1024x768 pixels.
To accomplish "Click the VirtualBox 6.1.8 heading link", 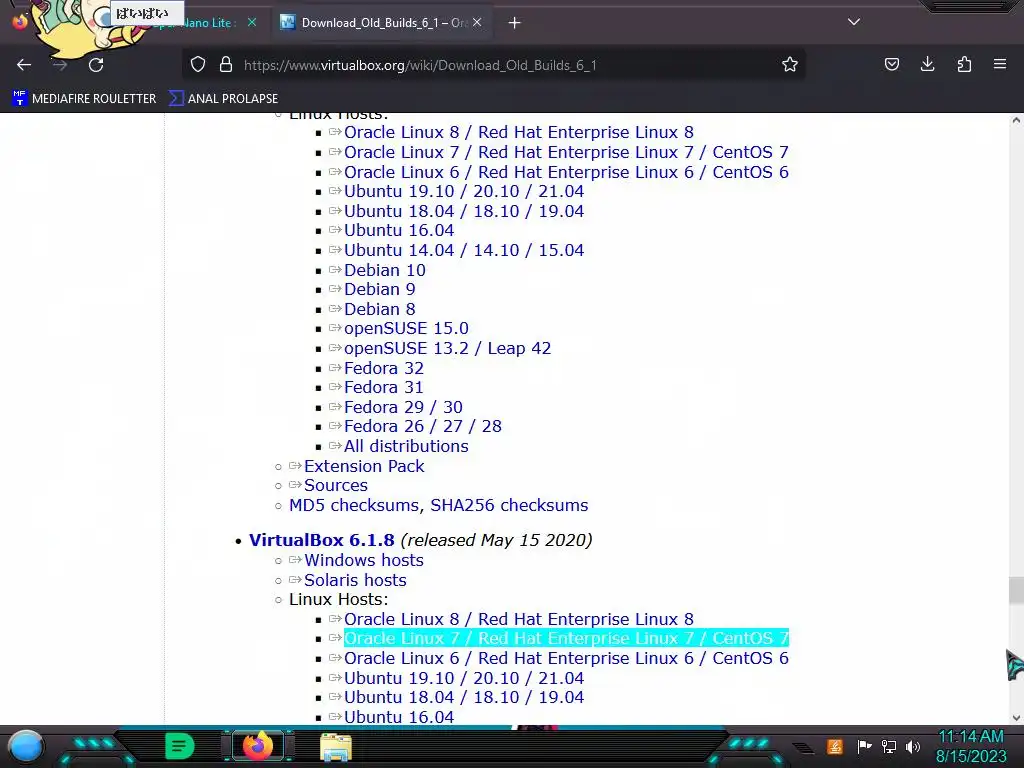I will (321, 540).
